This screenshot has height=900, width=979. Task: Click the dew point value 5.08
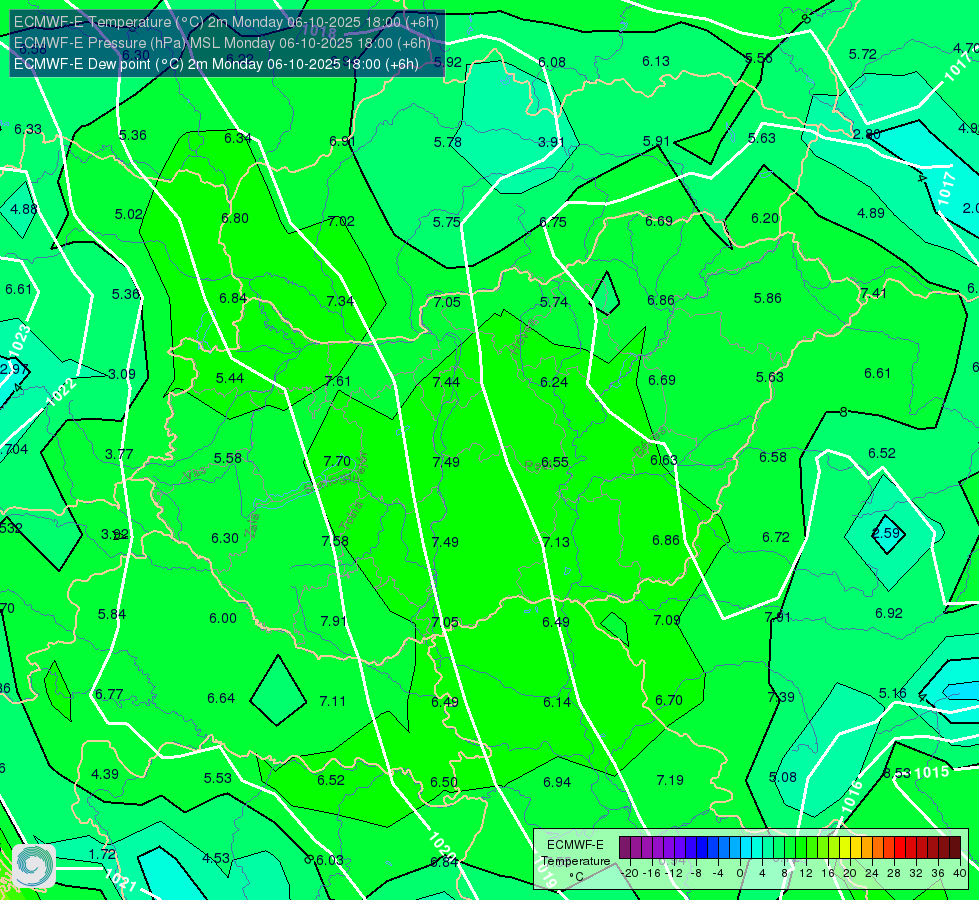click(783, 777)
